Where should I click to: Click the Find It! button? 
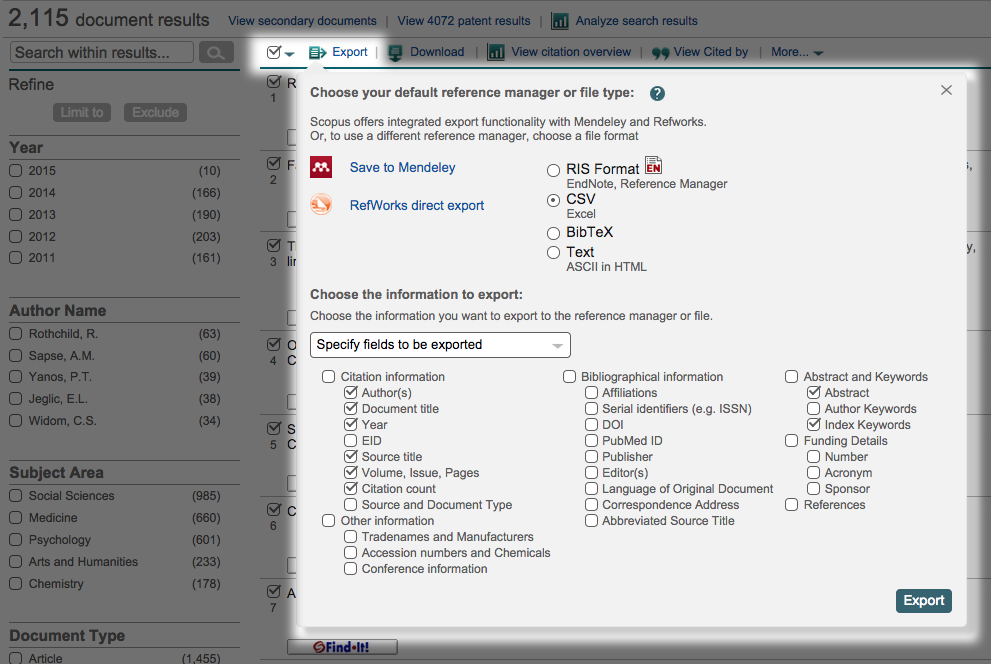[342, 647]
